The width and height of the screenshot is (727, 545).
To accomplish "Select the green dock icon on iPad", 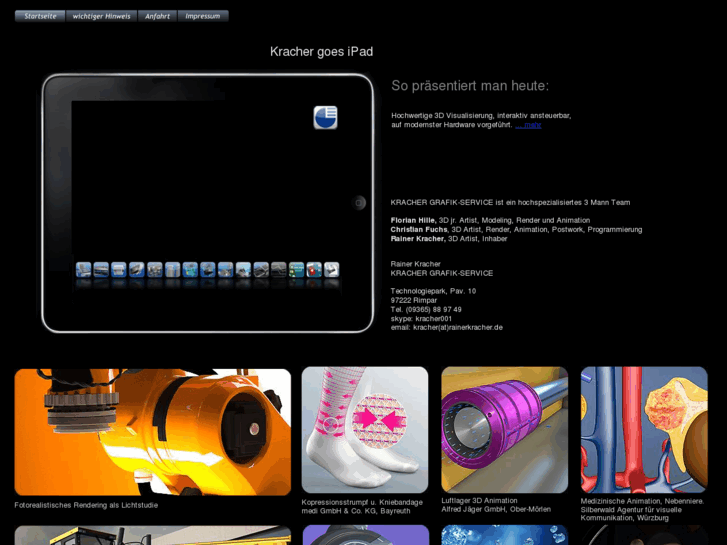I will pos(296,269).
